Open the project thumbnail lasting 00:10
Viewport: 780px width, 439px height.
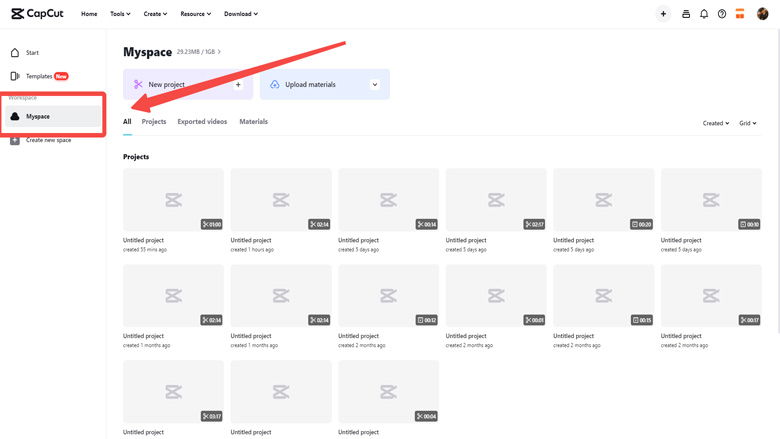(711, 200)
